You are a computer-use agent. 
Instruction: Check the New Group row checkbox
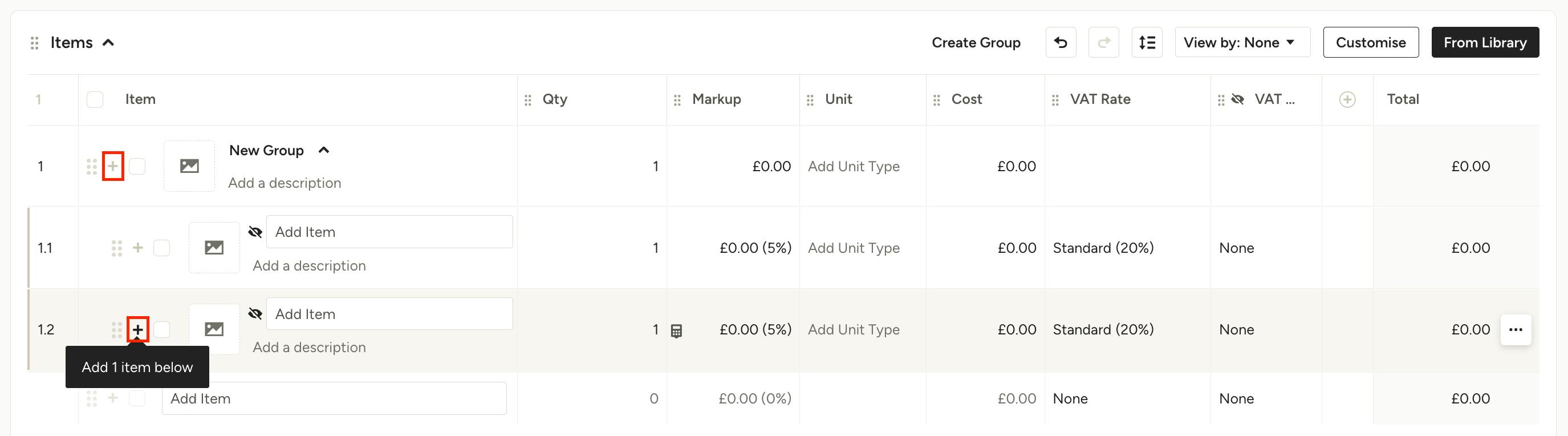point(137,166)
